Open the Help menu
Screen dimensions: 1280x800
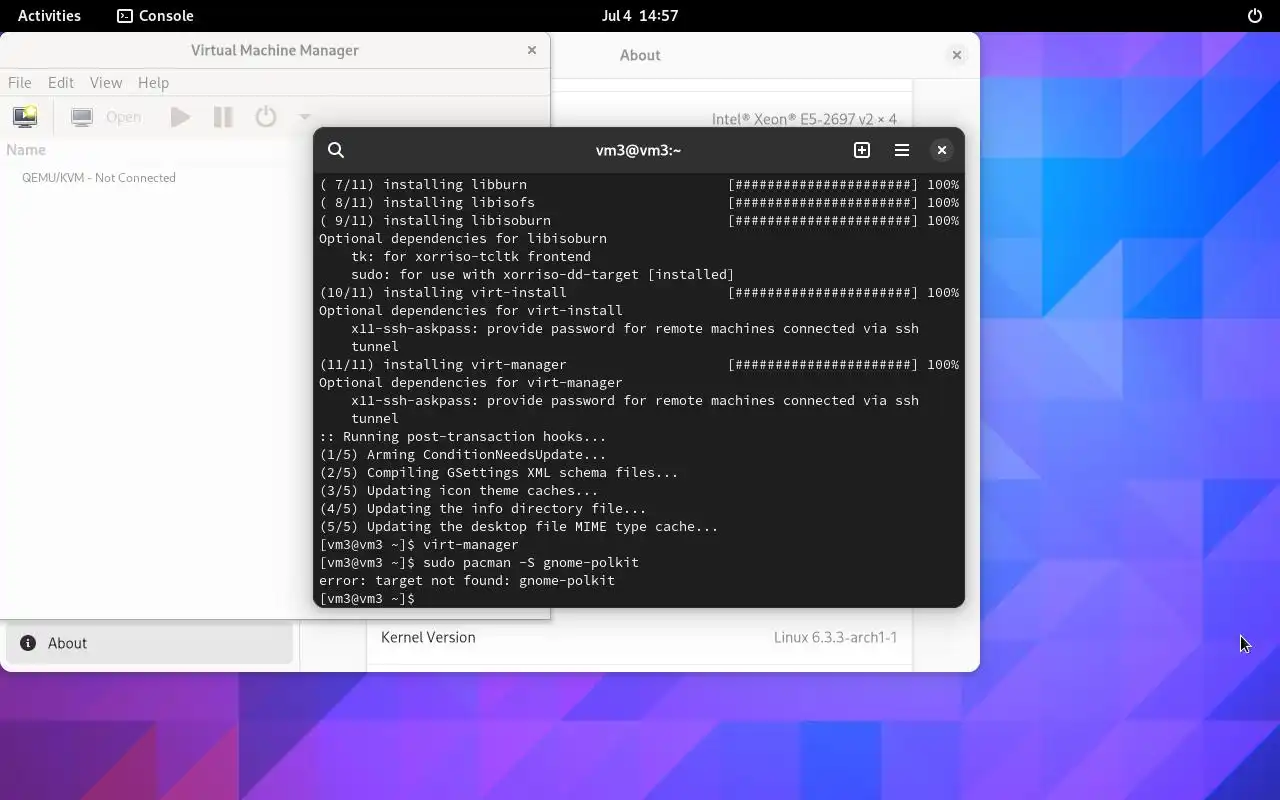tap(153, 83)
